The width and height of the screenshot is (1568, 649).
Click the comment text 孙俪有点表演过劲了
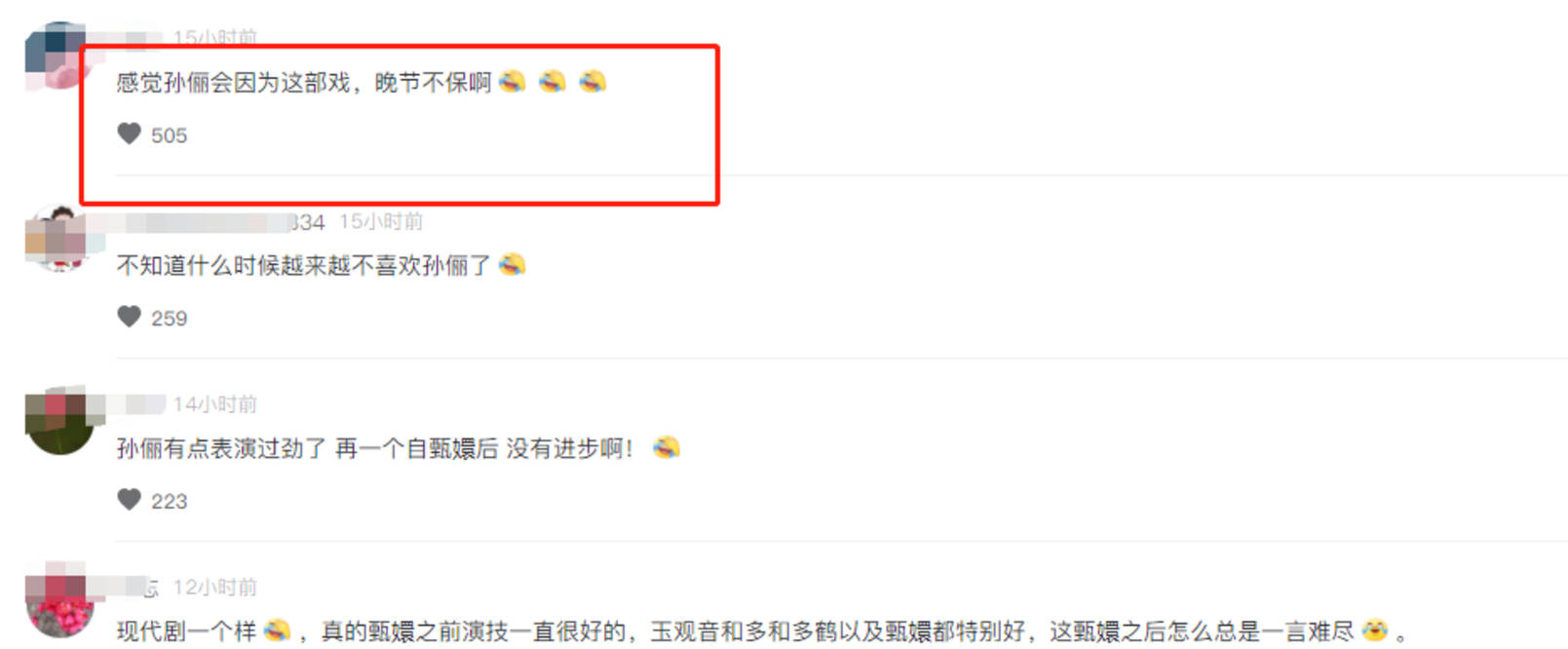tap(221, 448)
